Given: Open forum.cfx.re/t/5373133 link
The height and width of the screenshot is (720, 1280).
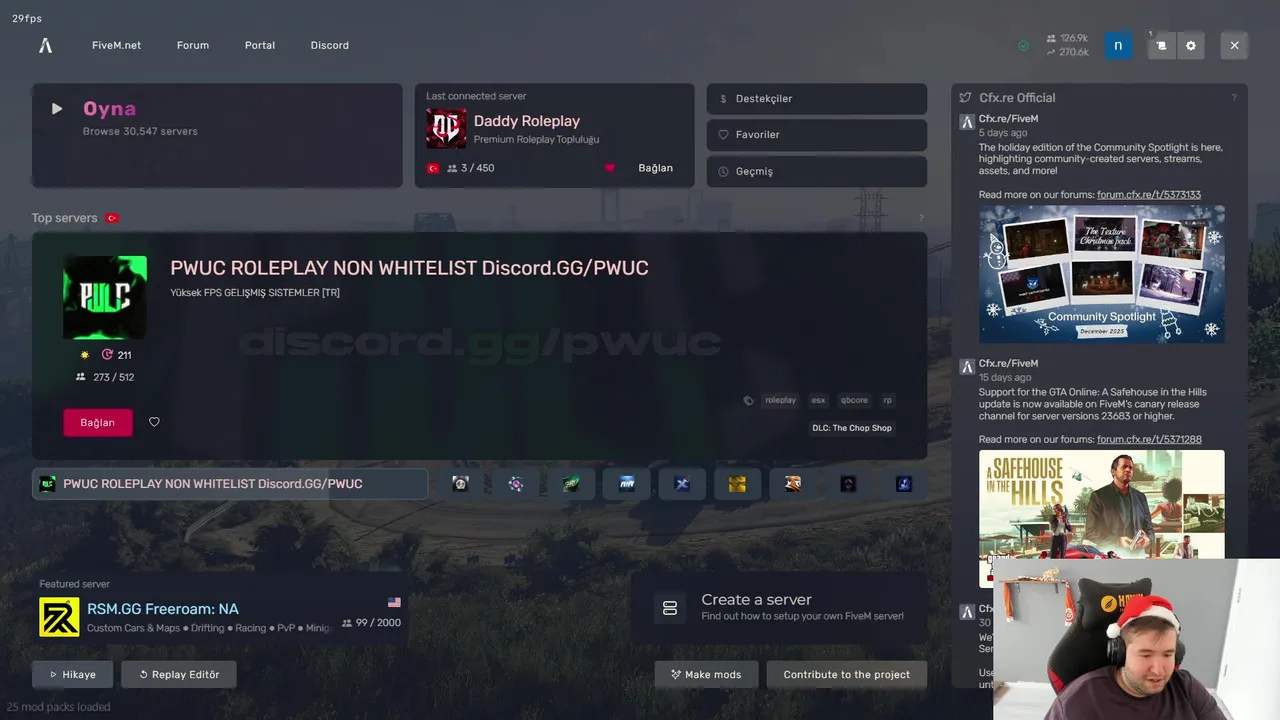Looking at the screenshot, I should (1149, 195).
